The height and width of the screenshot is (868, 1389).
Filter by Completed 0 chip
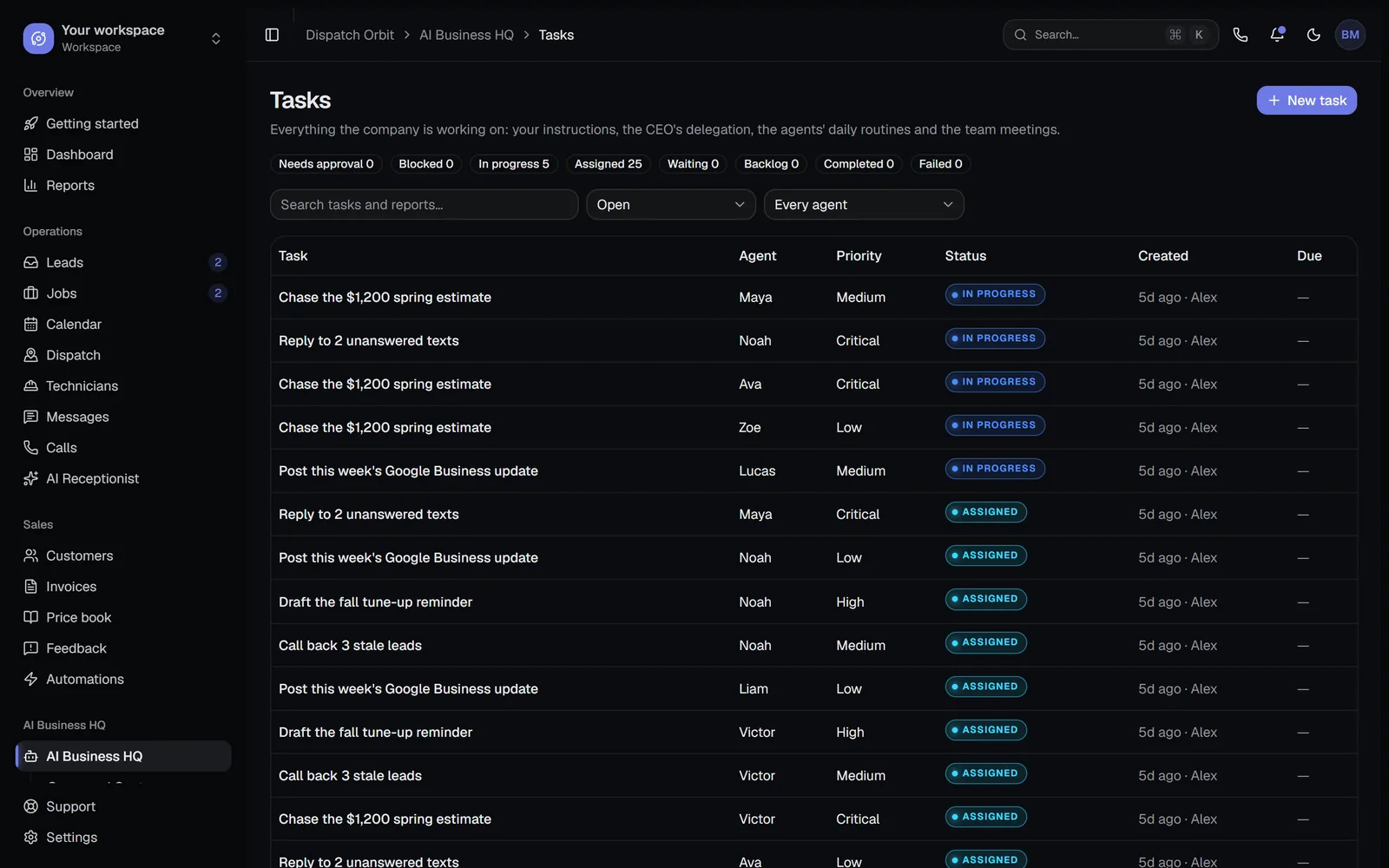[x=859, y=164]
